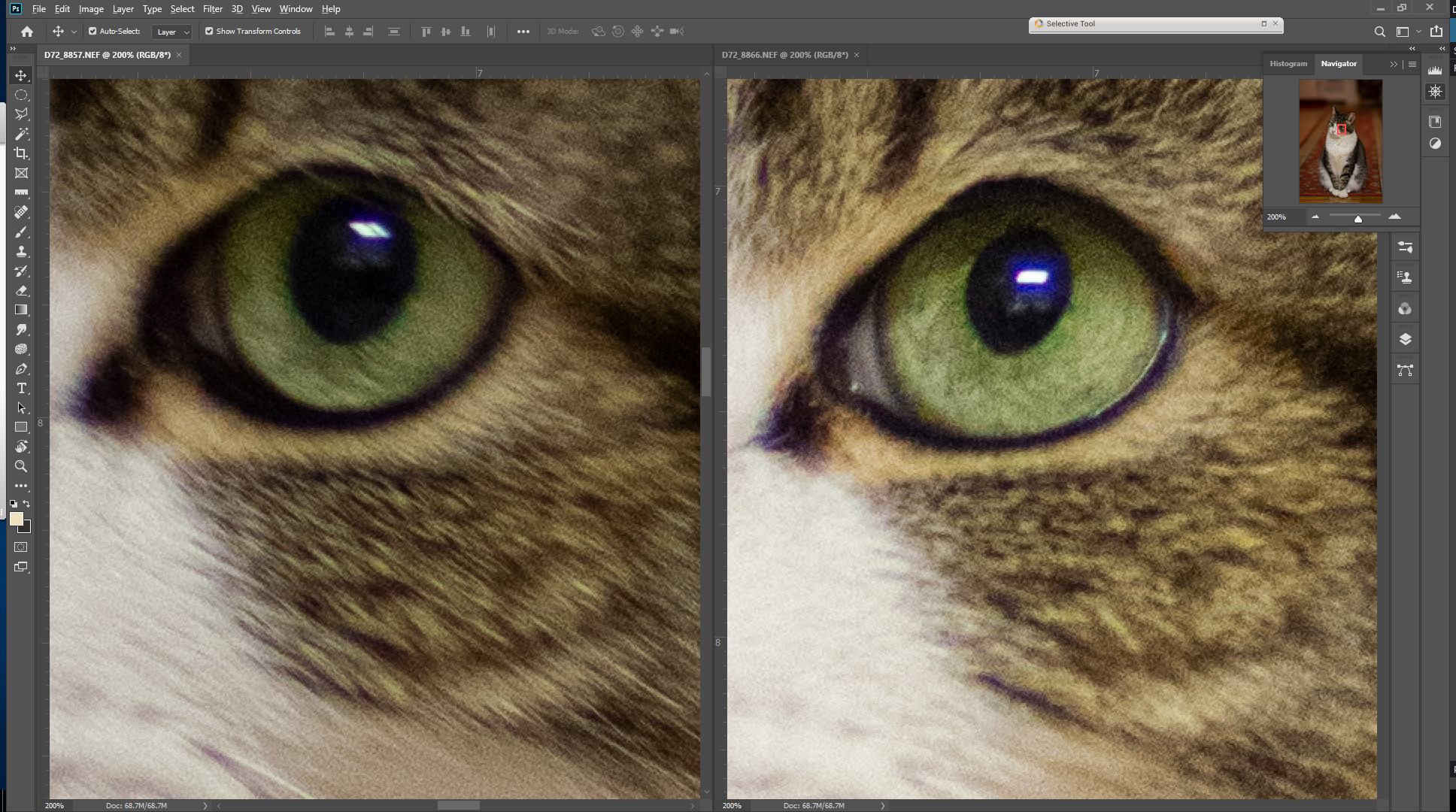
Task: Select the Brush tool
Action: pyautogui.click(x=21, y=232)
